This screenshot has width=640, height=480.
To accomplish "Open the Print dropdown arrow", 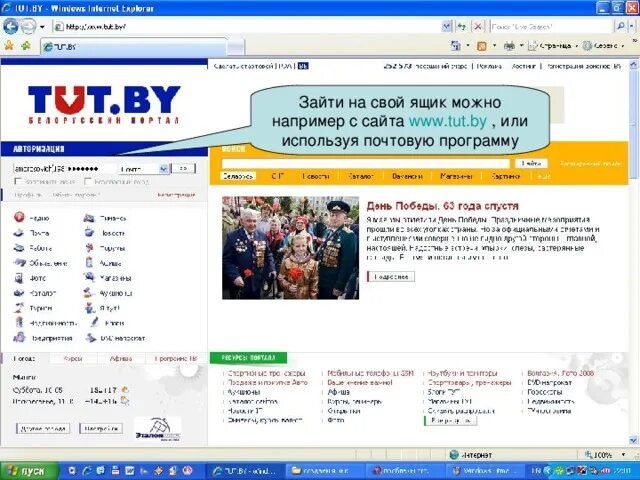I will 521,46.
